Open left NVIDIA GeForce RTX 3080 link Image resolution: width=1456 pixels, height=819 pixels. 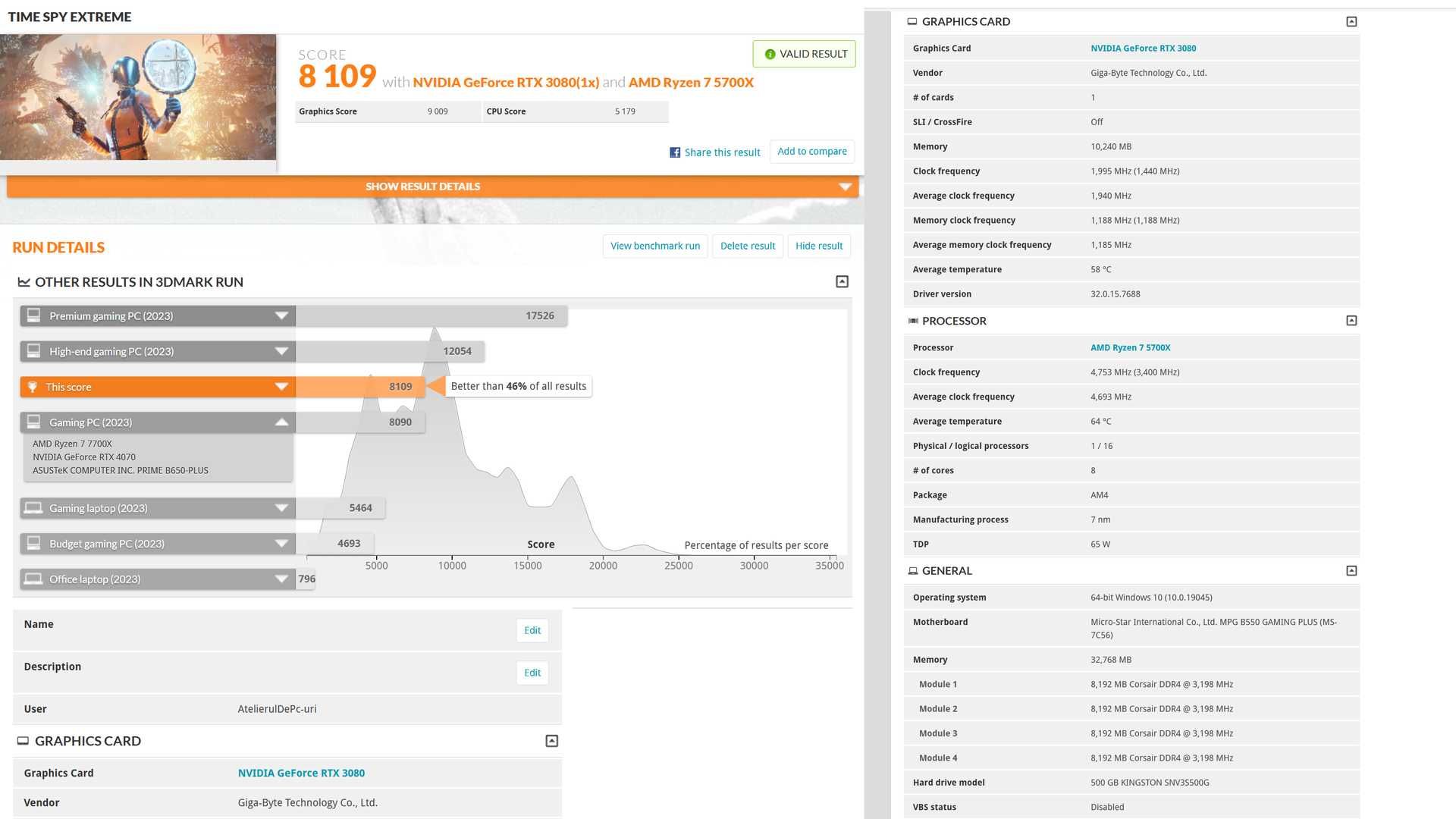pos(301,773)
